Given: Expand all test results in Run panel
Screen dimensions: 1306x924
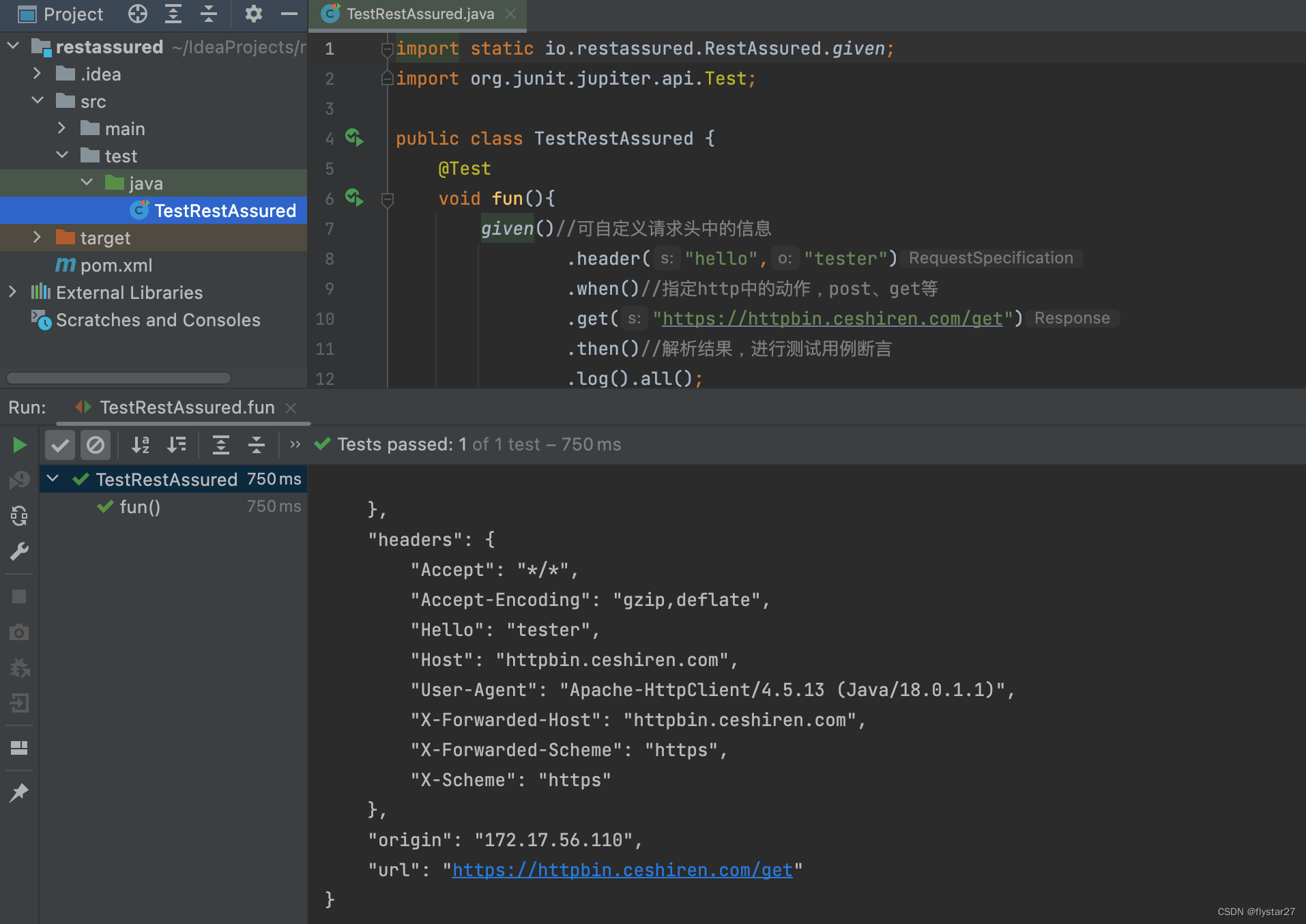Looking at the screenshot, I should (x=221, y=445).
